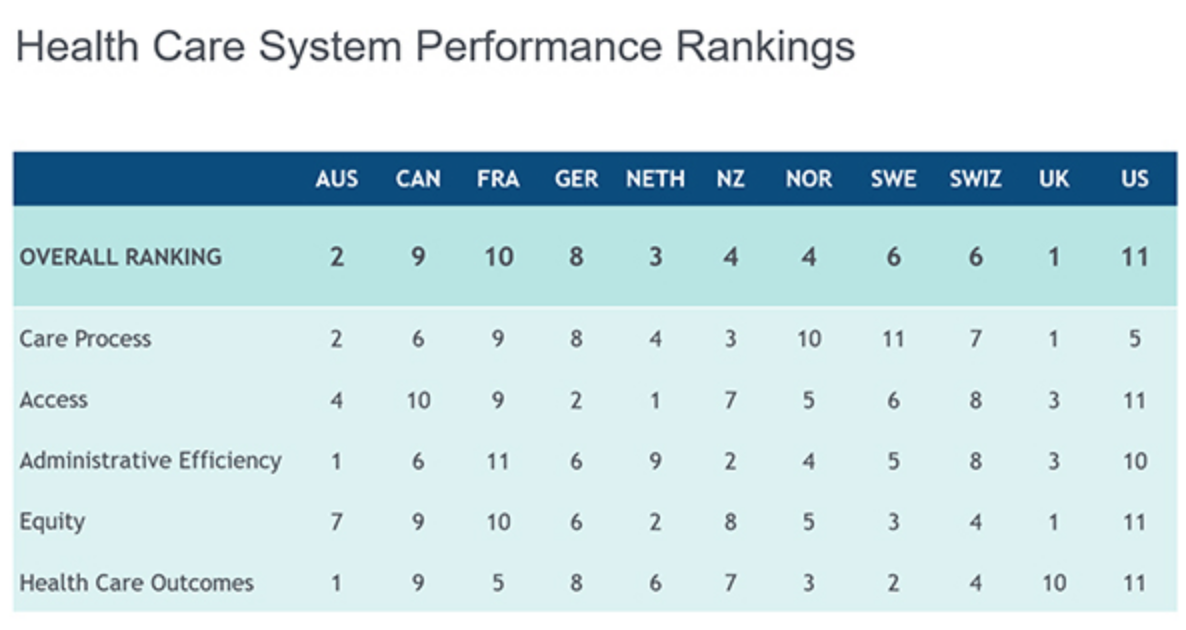Click the AUS column header
This screenshot has width=1186, height=630.
[x=336, y=180]
